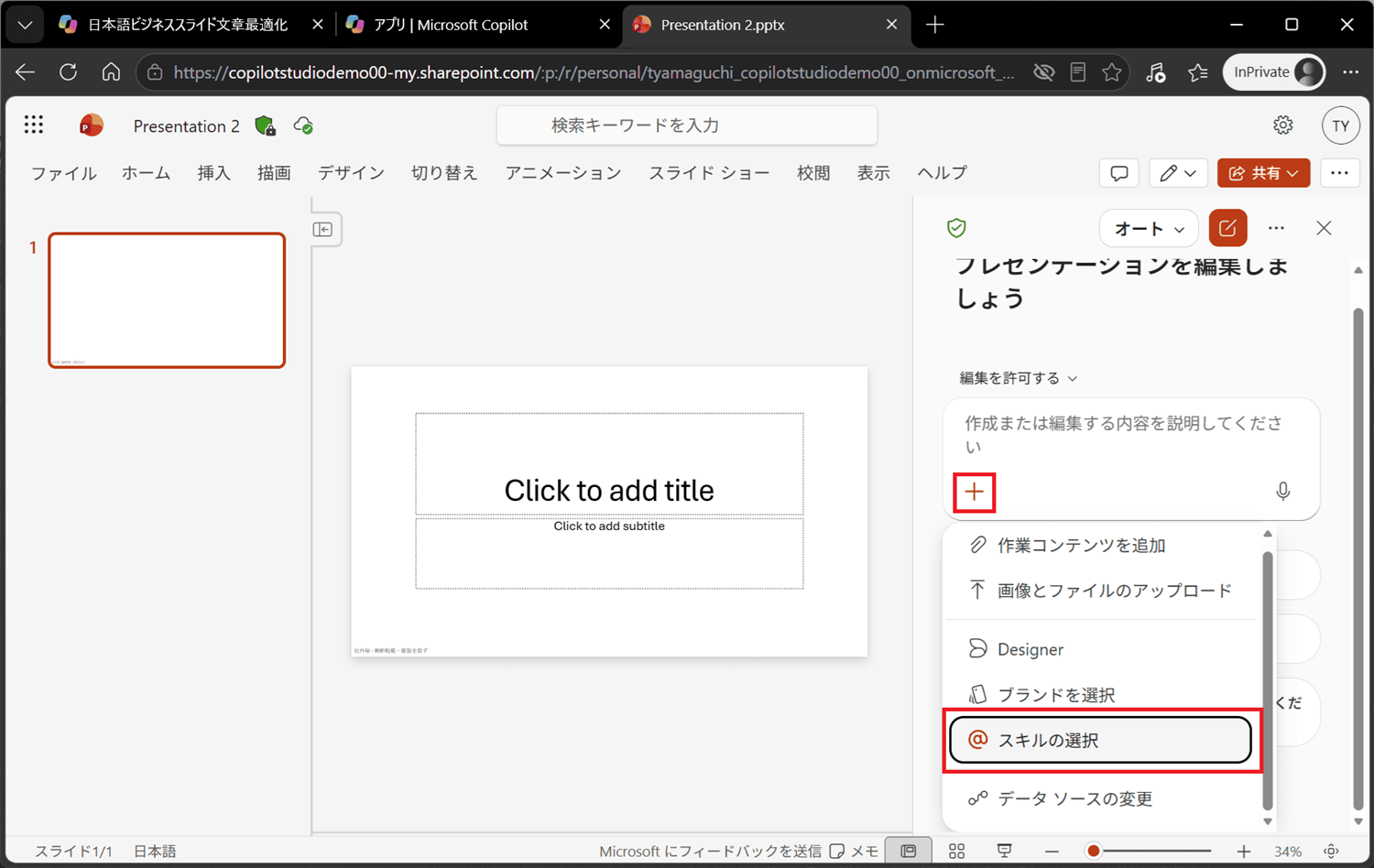Open the ribbon more options ellipsis
This screenshot has width=1374, height=868.
point(1339,173)
